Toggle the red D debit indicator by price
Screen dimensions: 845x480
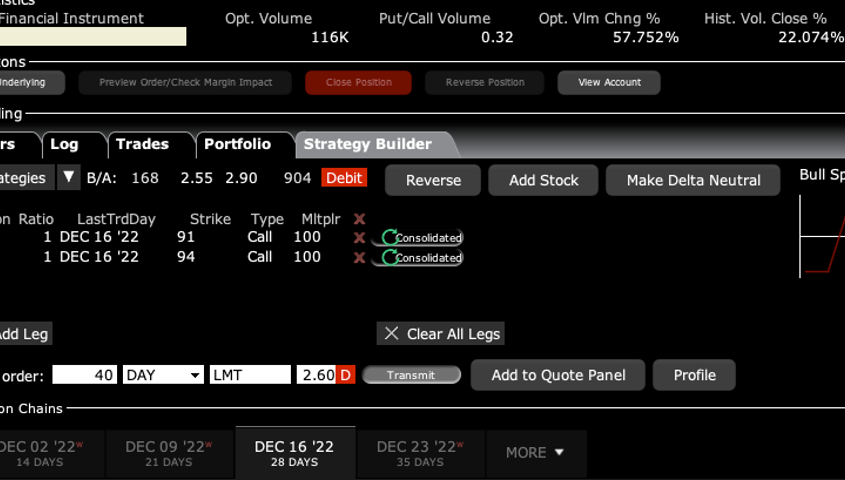click(x=346, y=375)
